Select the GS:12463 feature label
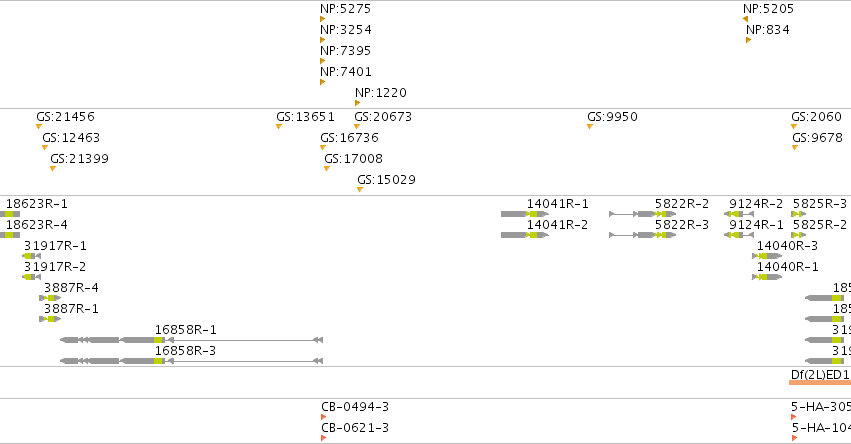The width and height of the screenshot is (851, 444). point(71,138)
